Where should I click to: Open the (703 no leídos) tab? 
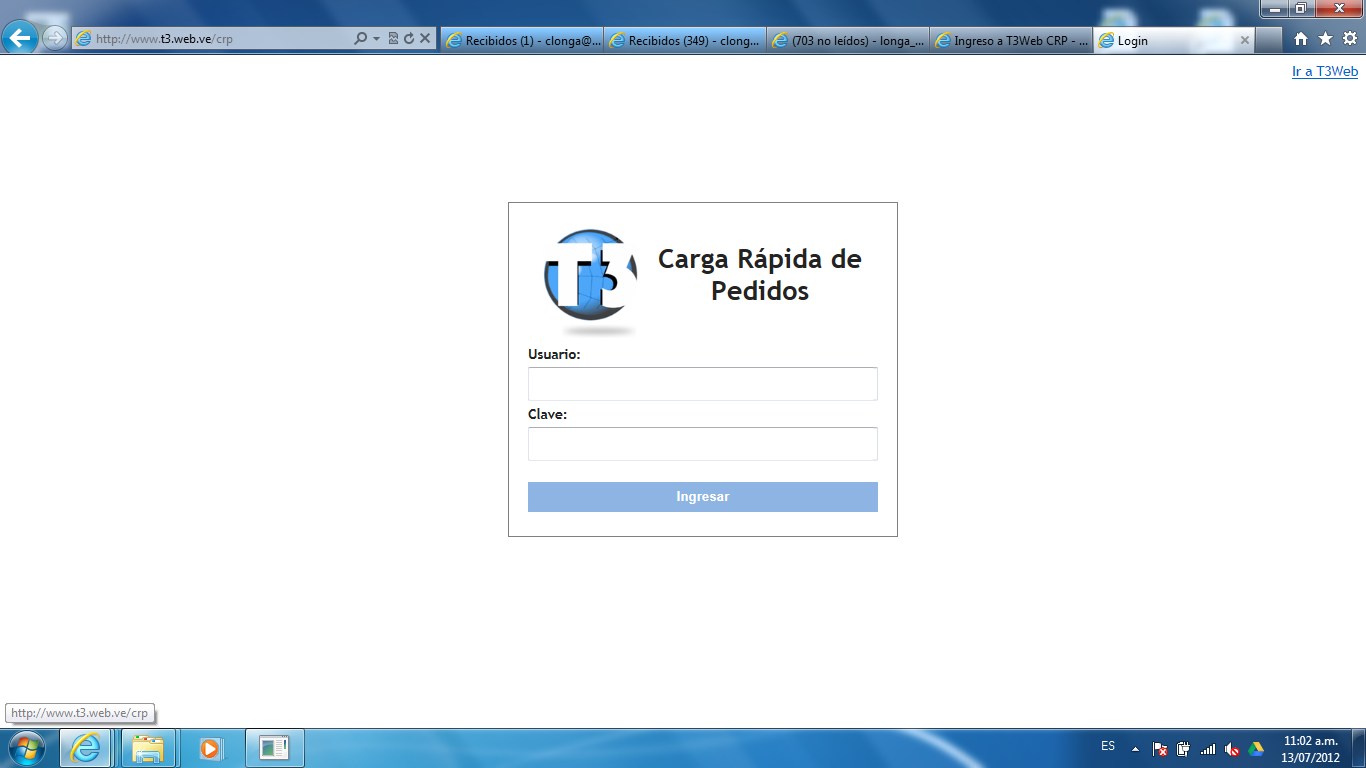click(x=848, y=40)
